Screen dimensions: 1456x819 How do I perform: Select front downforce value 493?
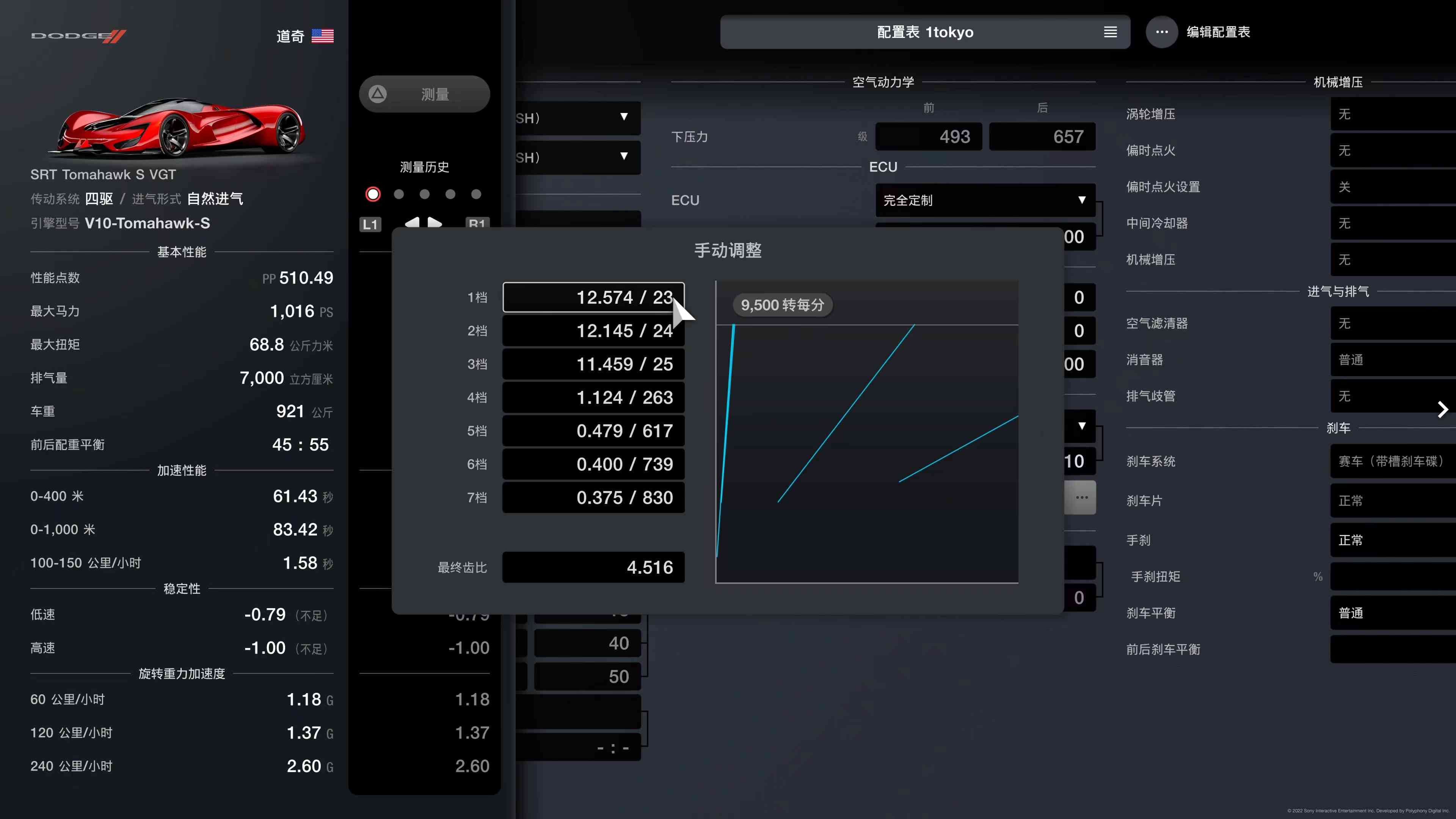pyautogui.click(x=929, y=137)
